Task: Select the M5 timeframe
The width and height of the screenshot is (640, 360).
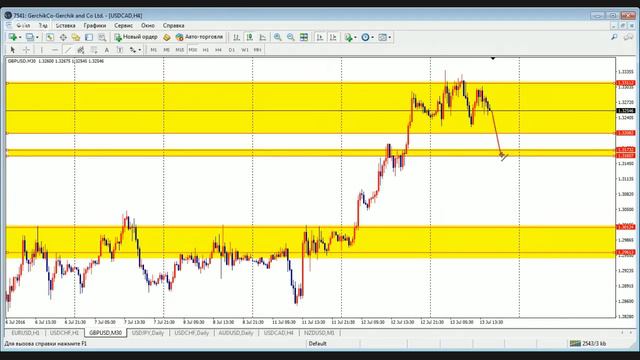Action: (167, 50)
